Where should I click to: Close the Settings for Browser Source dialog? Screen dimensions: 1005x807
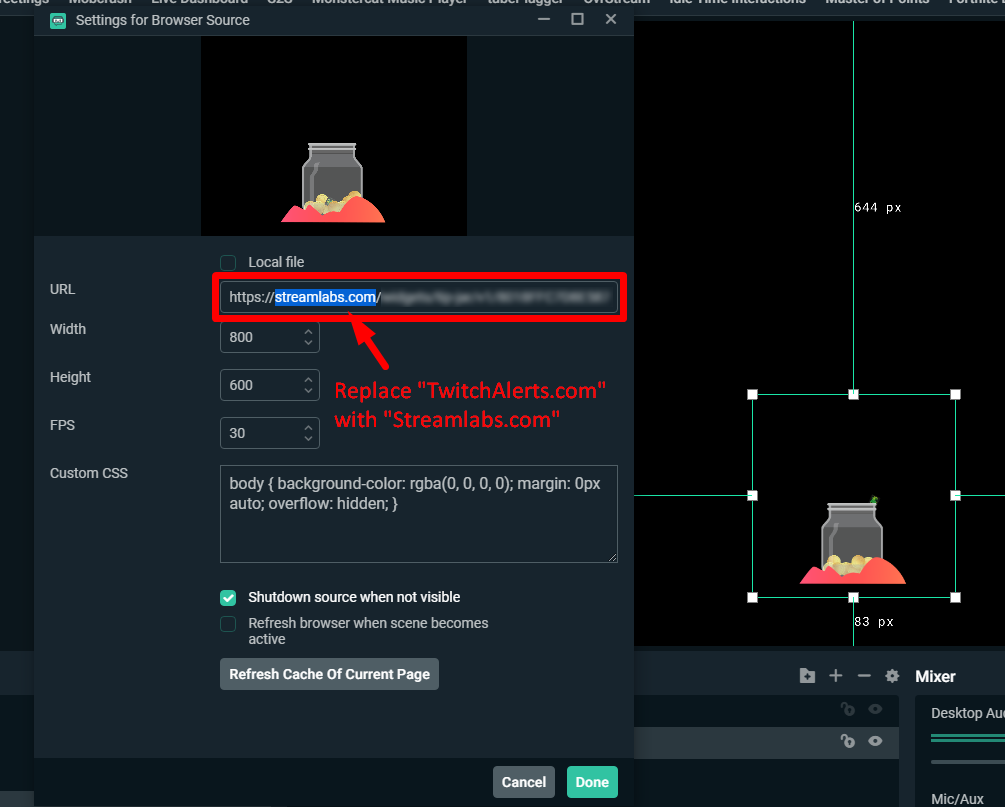tap(611, 19)
